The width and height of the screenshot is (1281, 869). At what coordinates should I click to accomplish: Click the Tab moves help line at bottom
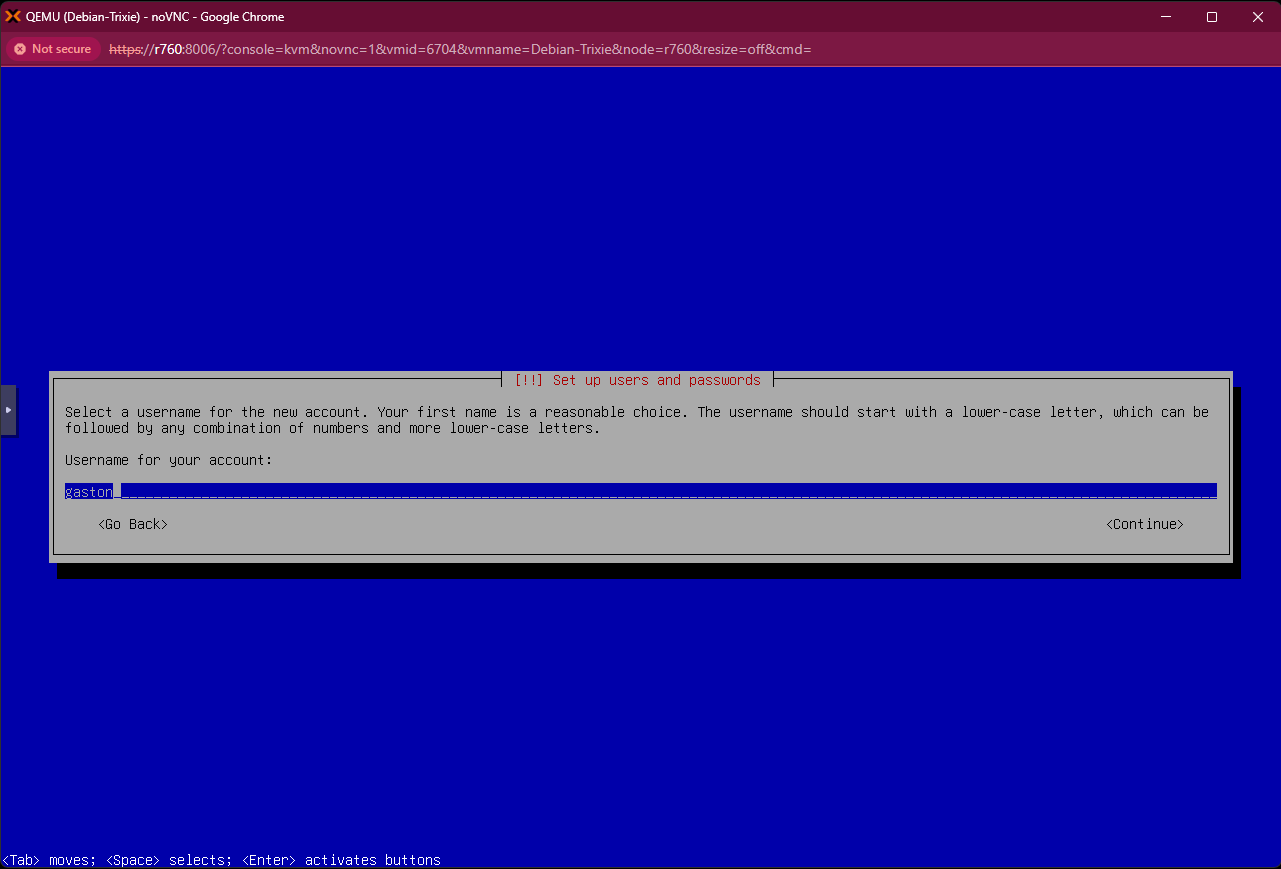(x=221, y=860)
